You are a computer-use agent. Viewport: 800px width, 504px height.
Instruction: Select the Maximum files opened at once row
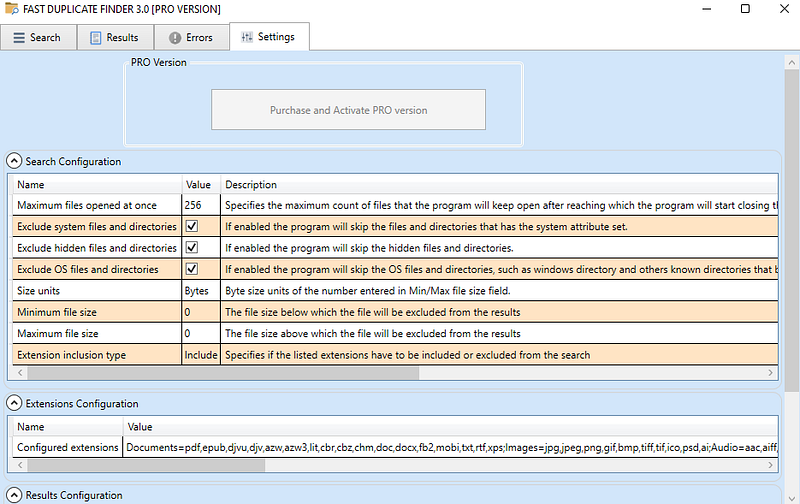pos(395,205)
